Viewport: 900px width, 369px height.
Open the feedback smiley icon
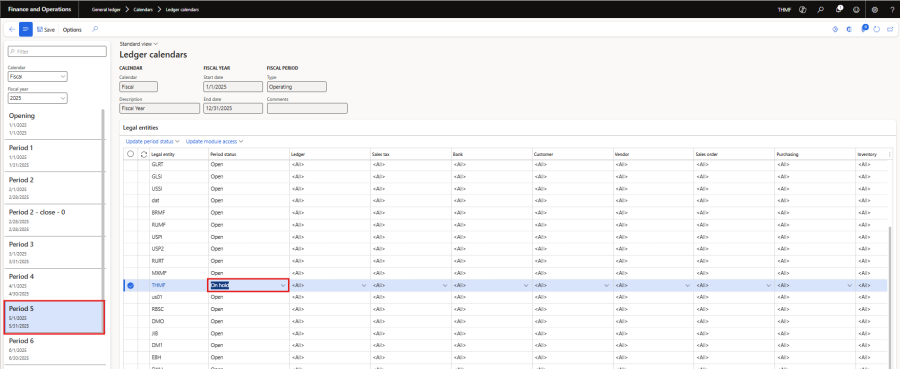(856, 10)
